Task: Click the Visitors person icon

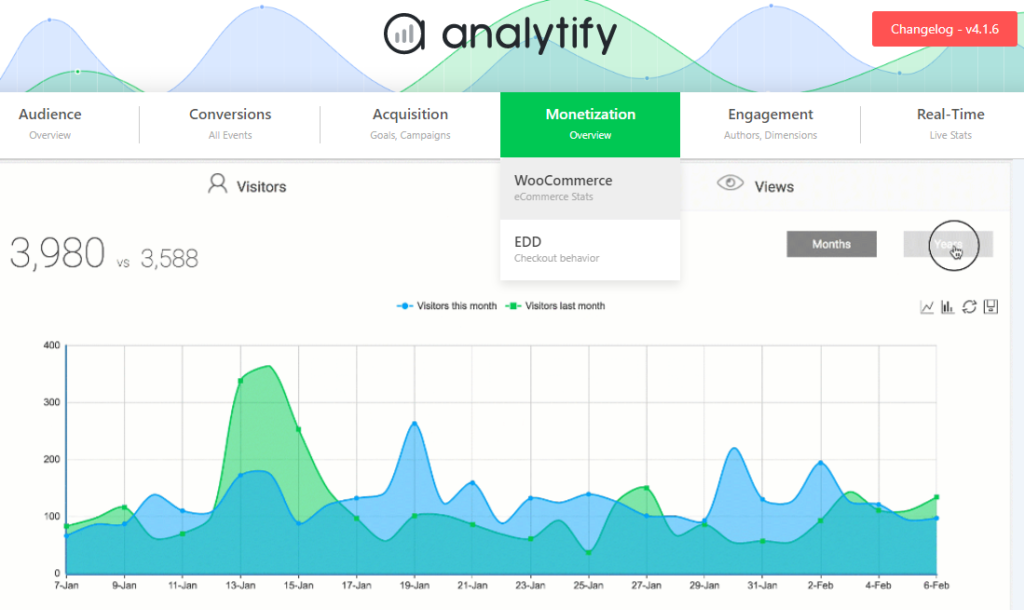Action: 217,184
